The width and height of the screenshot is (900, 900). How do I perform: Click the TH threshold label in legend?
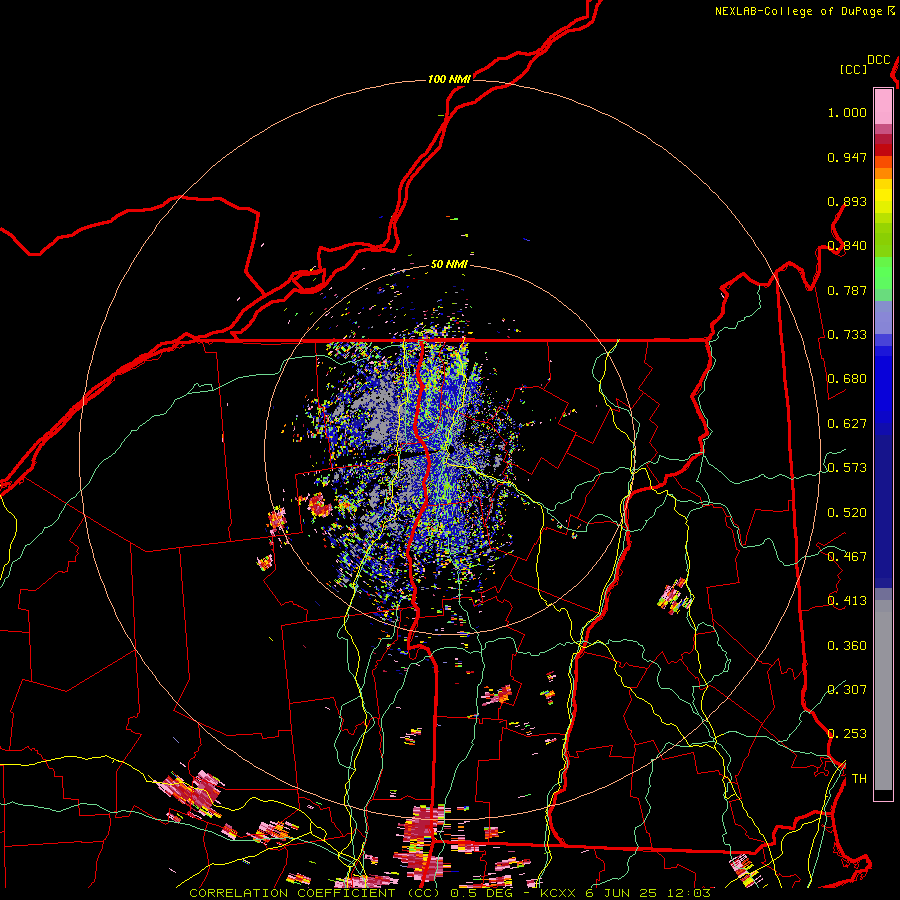coord(859,778)
